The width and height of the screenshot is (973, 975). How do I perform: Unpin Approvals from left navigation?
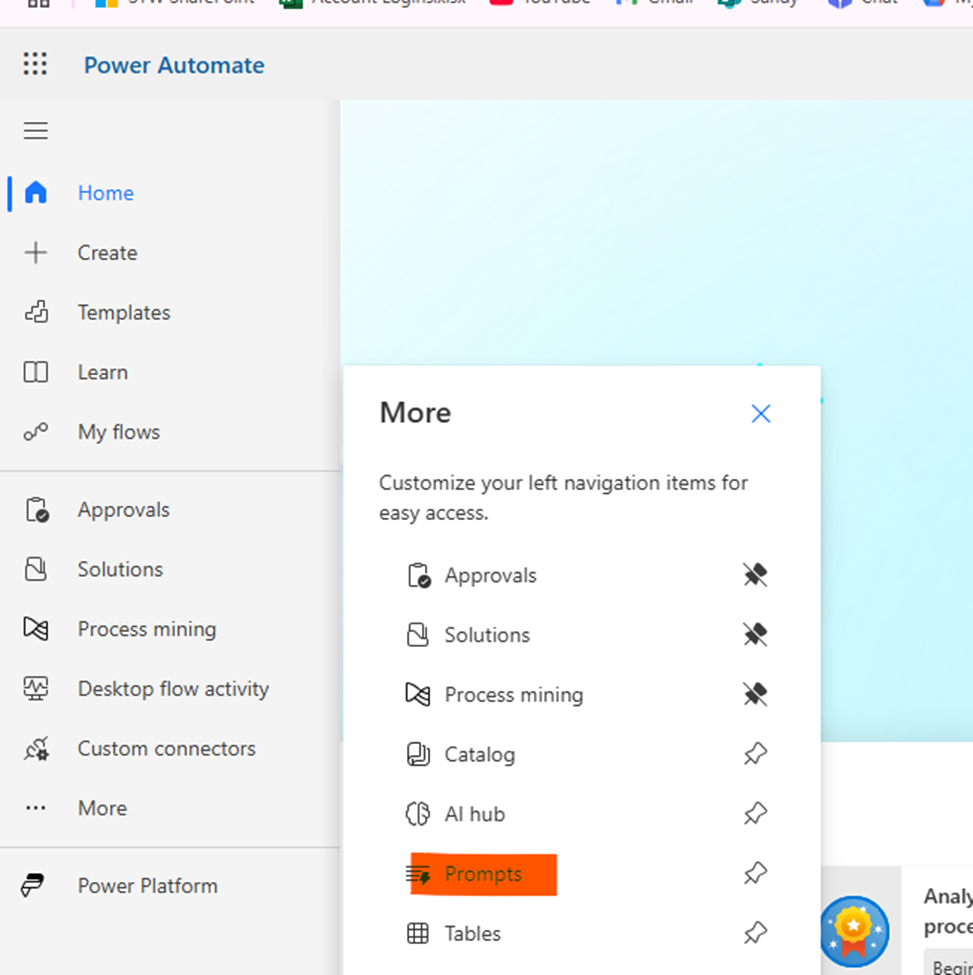point(755,575)
